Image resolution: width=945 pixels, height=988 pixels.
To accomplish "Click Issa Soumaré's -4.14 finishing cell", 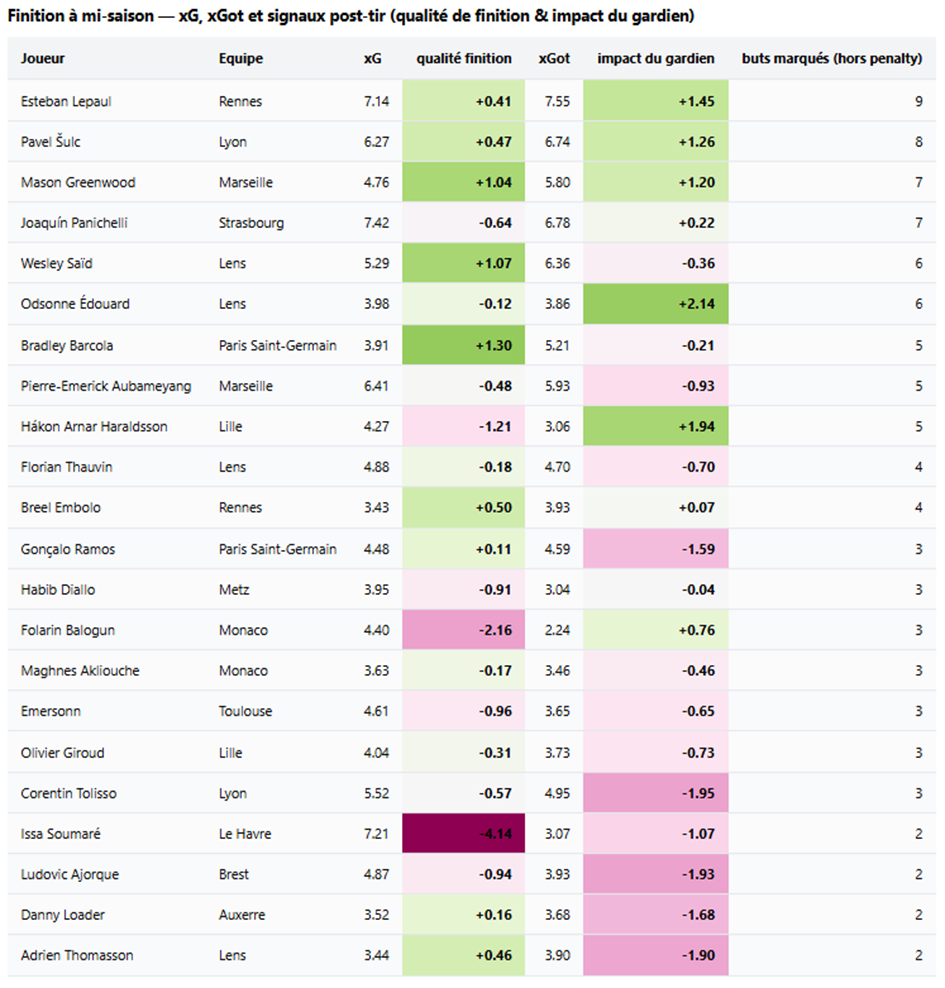I will click(464, 834).
